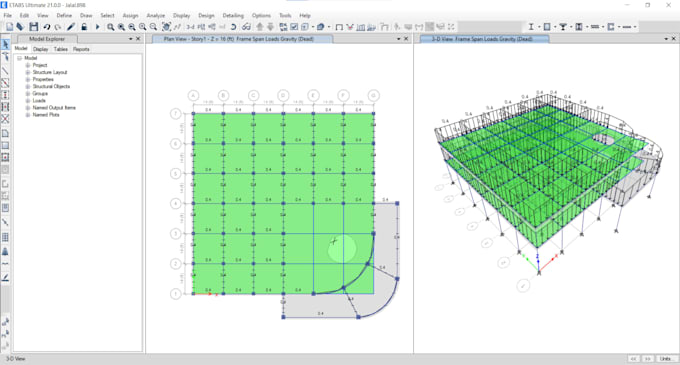Toggle the lock/unlock model padlock
This screenshot has width=680, height=365.
tap(84, 27)
